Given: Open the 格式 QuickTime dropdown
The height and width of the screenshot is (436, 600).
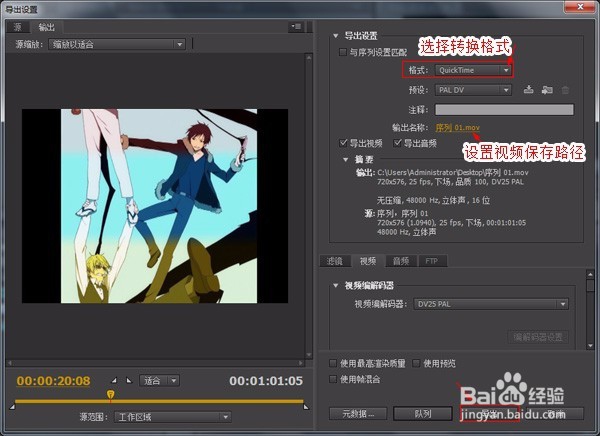Looking at the screenshot, I should pos(473,70).
